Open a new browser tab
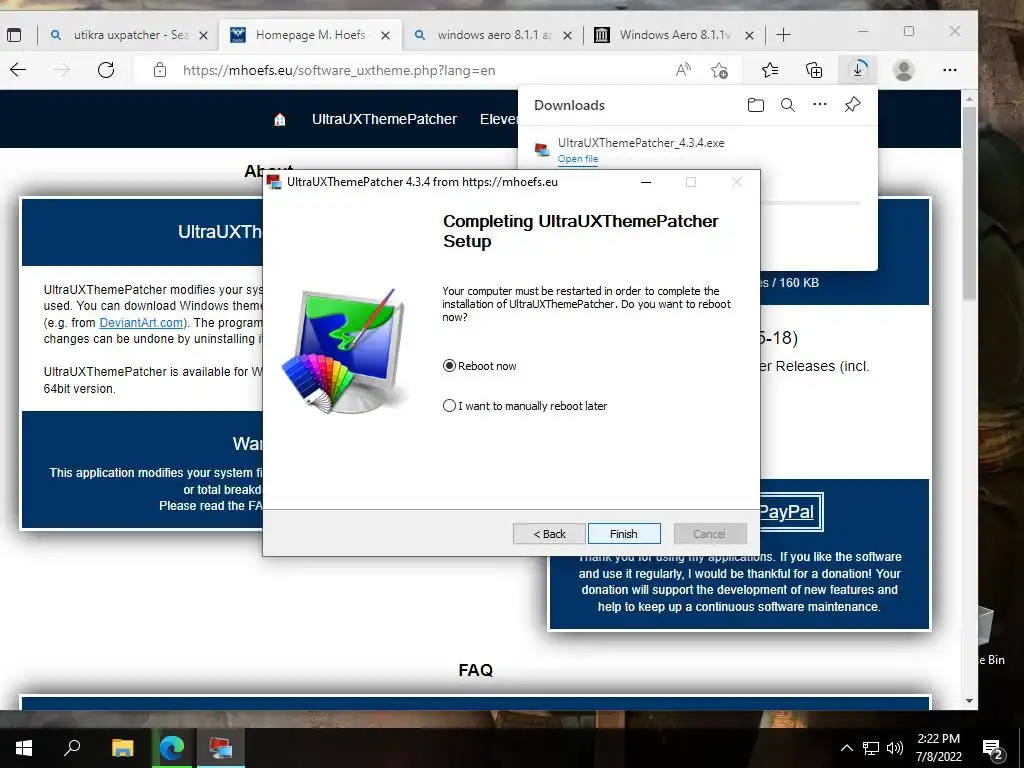The width and height of the screenshot is (1024, 768). [784, 35]
